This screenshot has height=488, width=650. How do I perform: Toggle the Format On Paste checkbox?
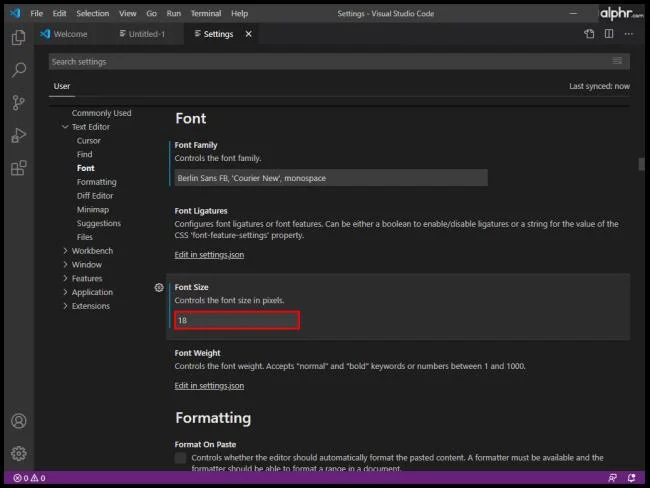(x=180, y=458)
